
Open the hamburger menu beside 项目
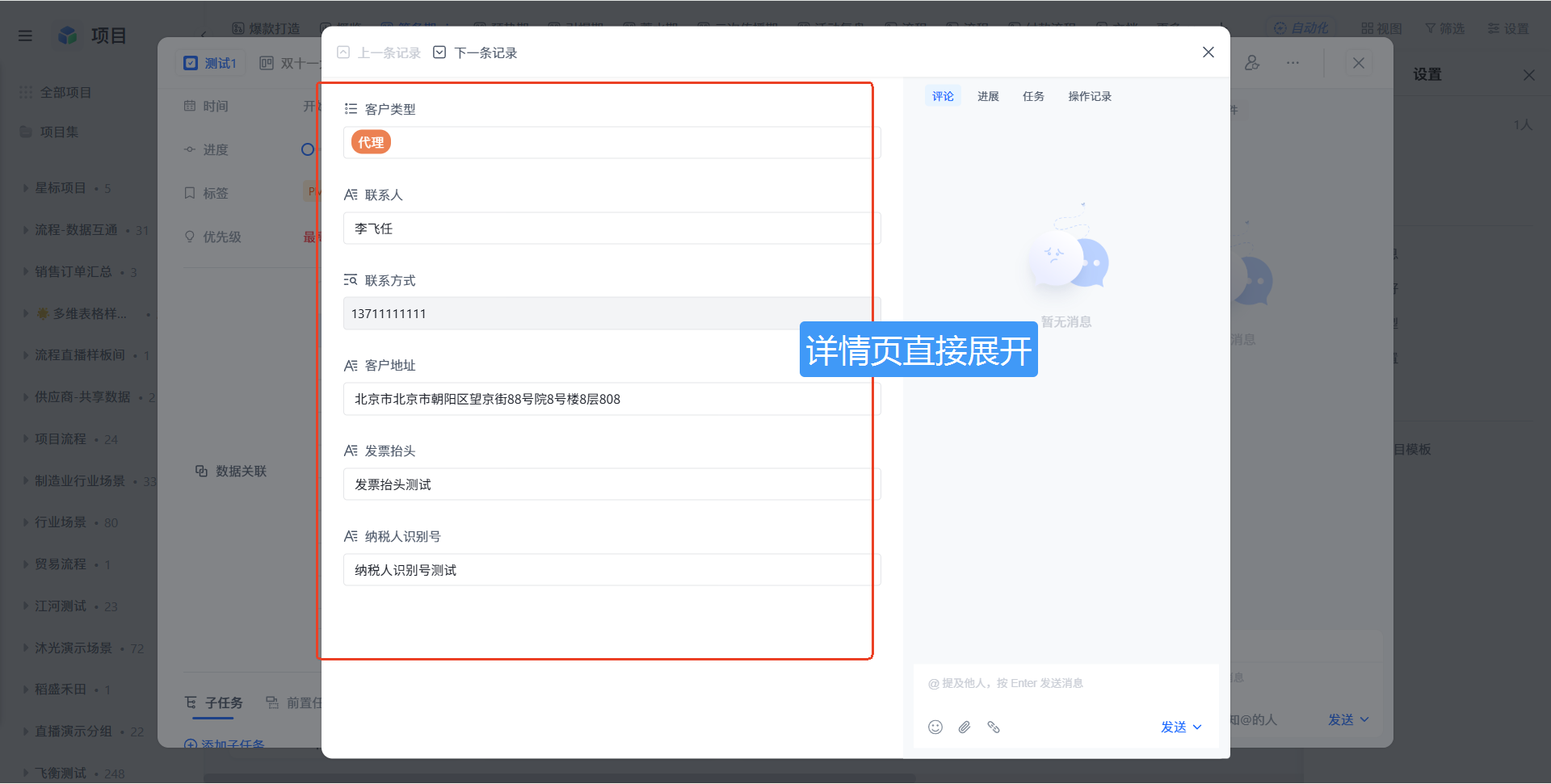coord(25,36)
